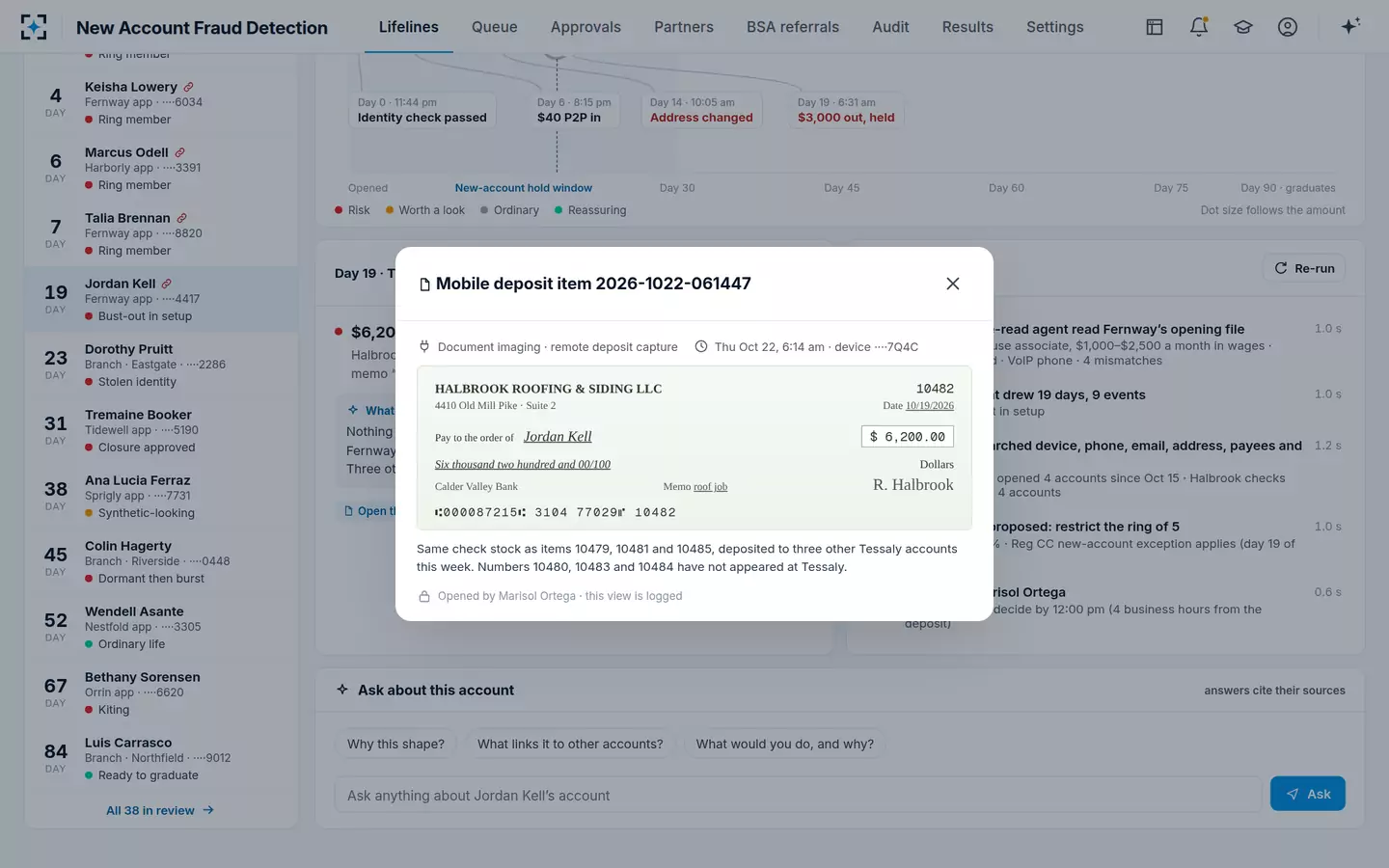This screenshot has height=868, width=1389.
Task: Close the mobile deposit item dialog
Action: click(x=953, y=284)
